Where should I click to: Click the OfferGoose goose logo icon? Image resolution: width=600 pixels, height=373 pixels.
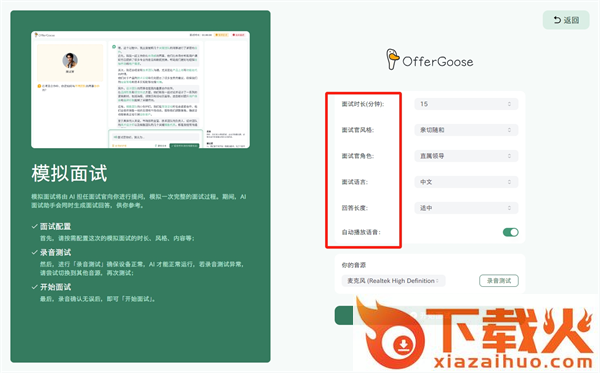click(392, 59)
